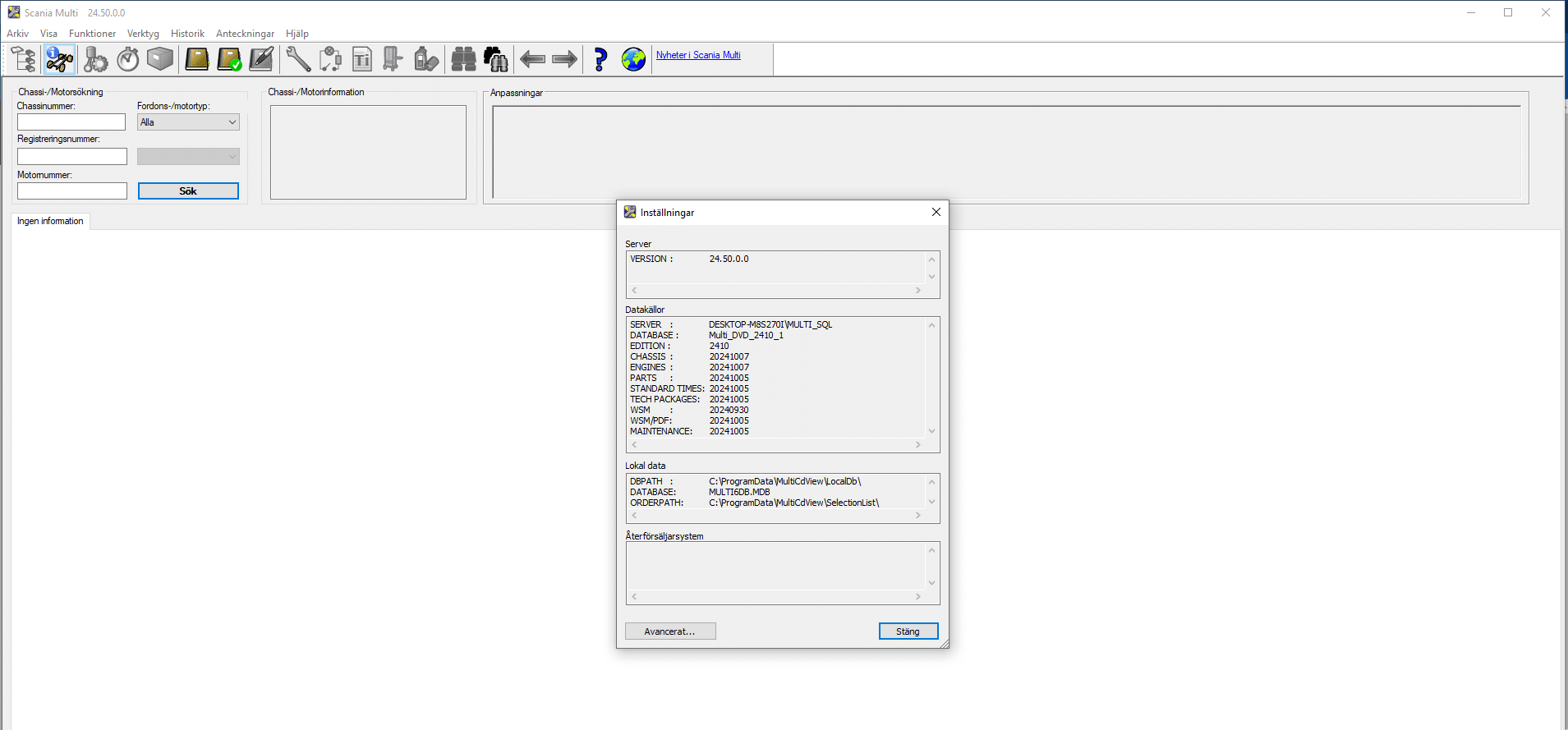
Task: Open the piston and gears parts icon
Action: [95, 59]
